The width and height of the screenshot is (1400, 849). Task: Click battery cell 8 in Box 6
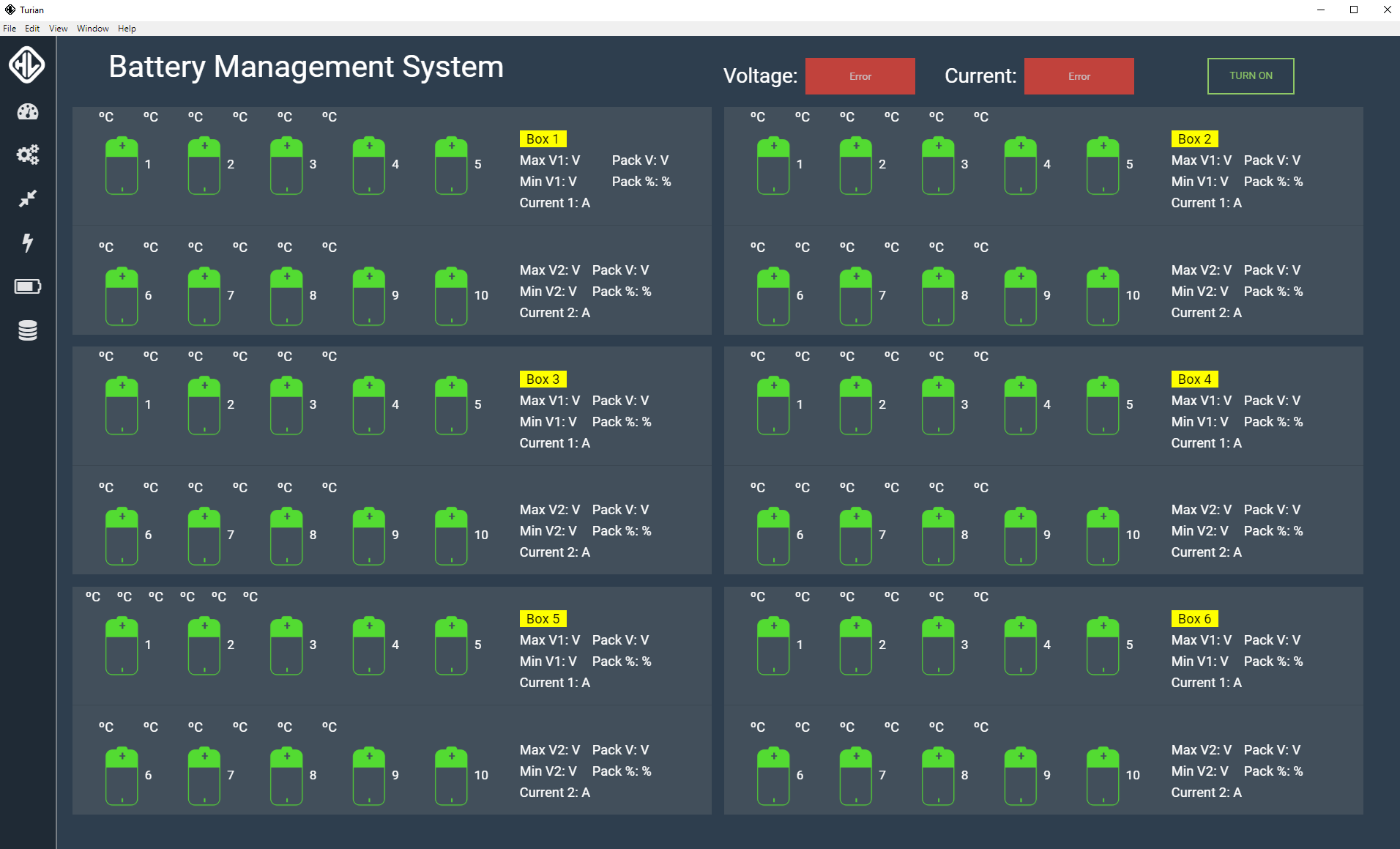click(x=938, y=776)
